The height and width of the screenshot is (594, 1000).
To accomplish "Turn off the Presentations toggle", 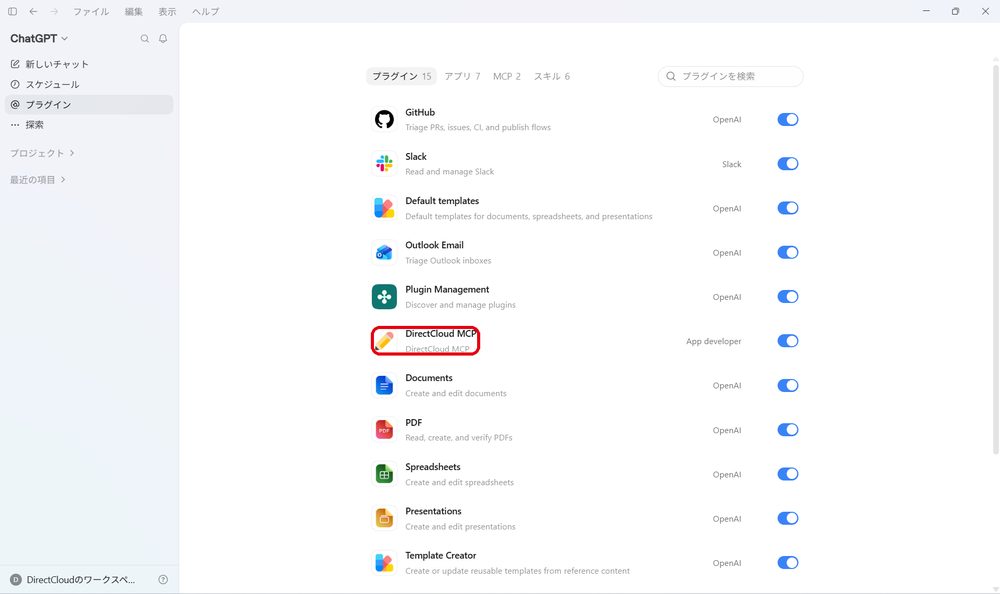I will click(788, 518).
